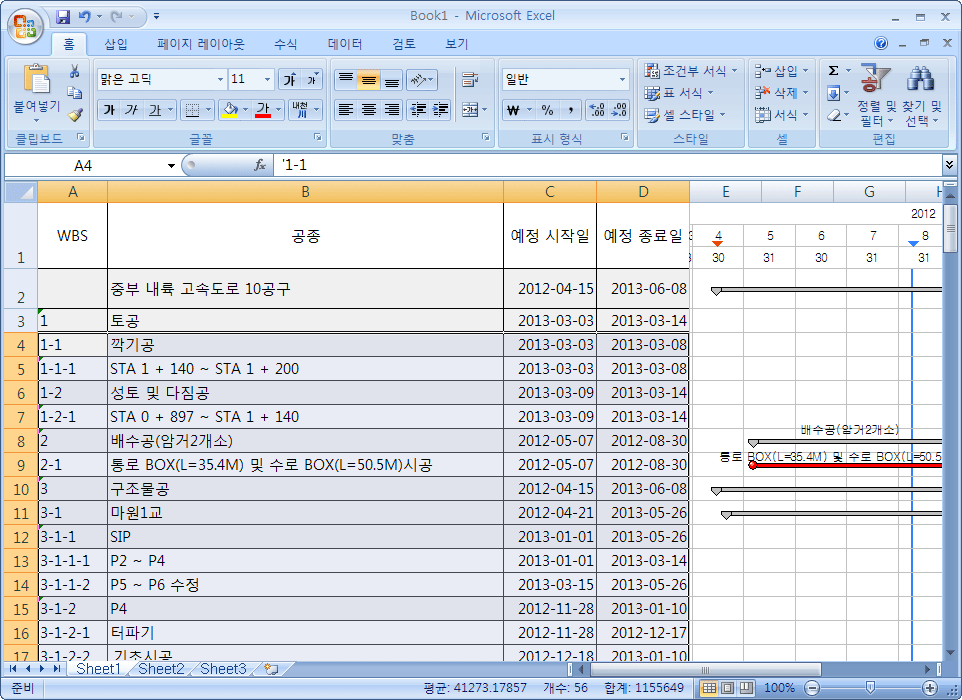This screenshot has width=962, height=700.
Task: Click the Save icon in quick access toolbar
Action: click(63, 17)
